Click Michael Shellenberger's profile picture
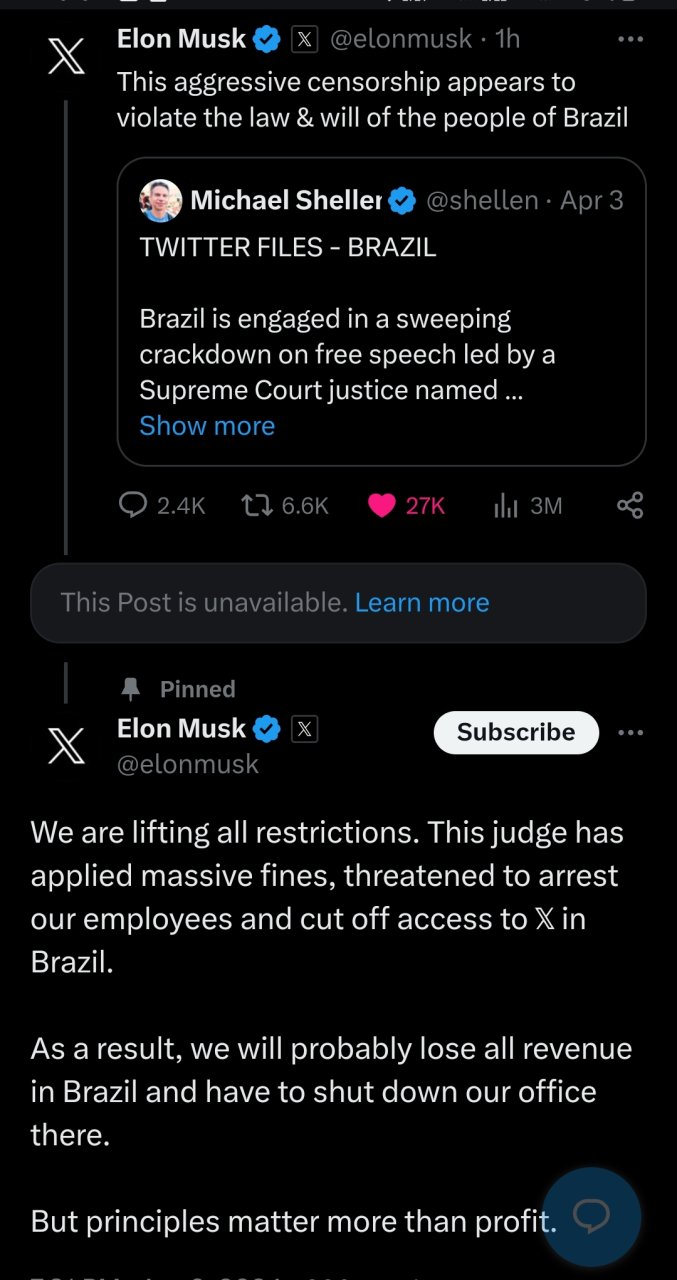Screen dimensions: 677x1280 [161, 201]
